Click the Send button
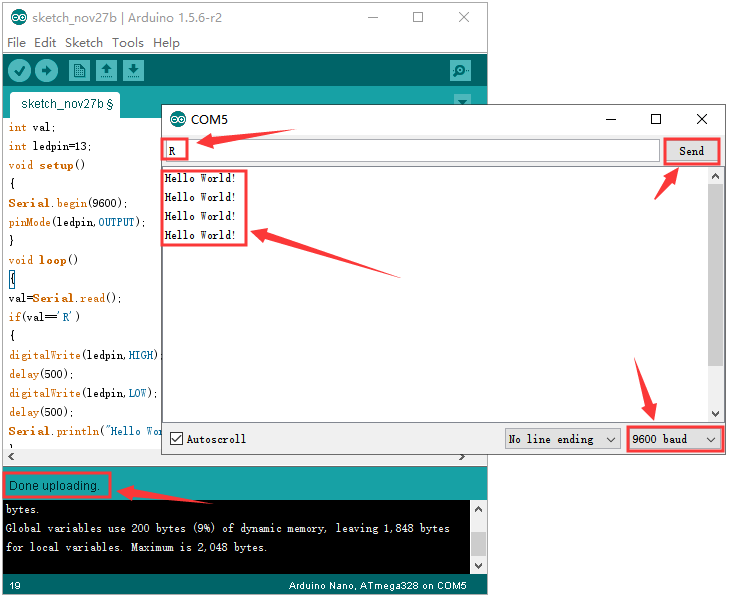The height and width of the screenshot is (602, 732). [x=691, y=151]
